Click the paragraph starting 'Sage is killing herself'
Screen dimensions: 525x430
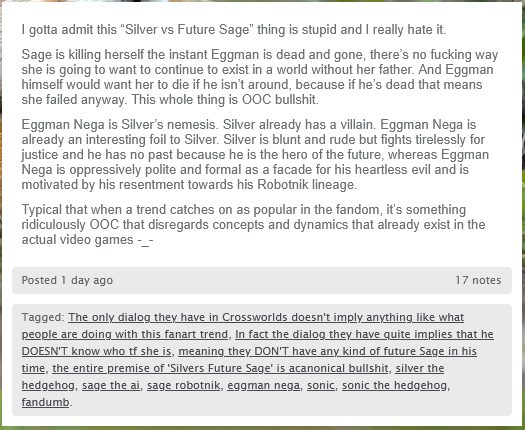pyautogui.click(x=259, y=77)
